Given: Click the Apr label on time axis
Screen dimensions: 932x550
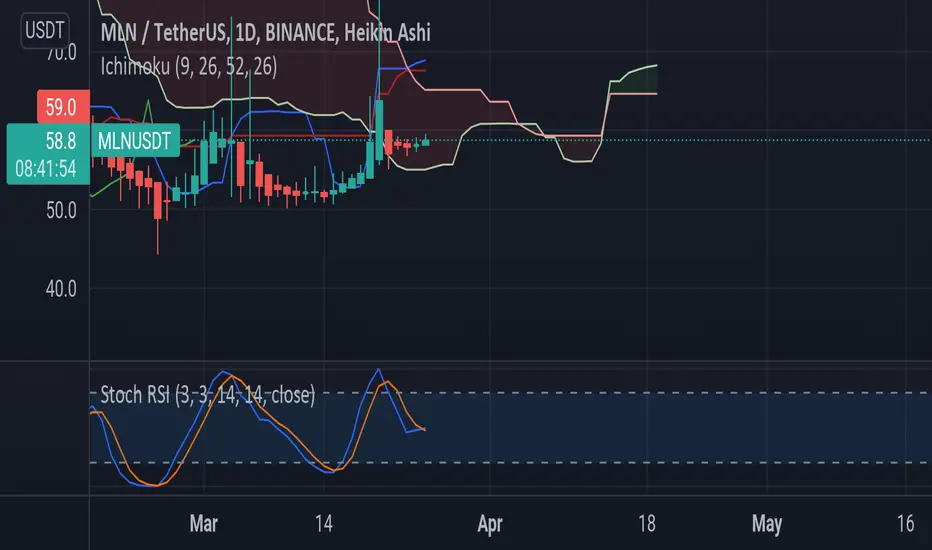Looking at the screenshot, I should (x=490, y=524).
